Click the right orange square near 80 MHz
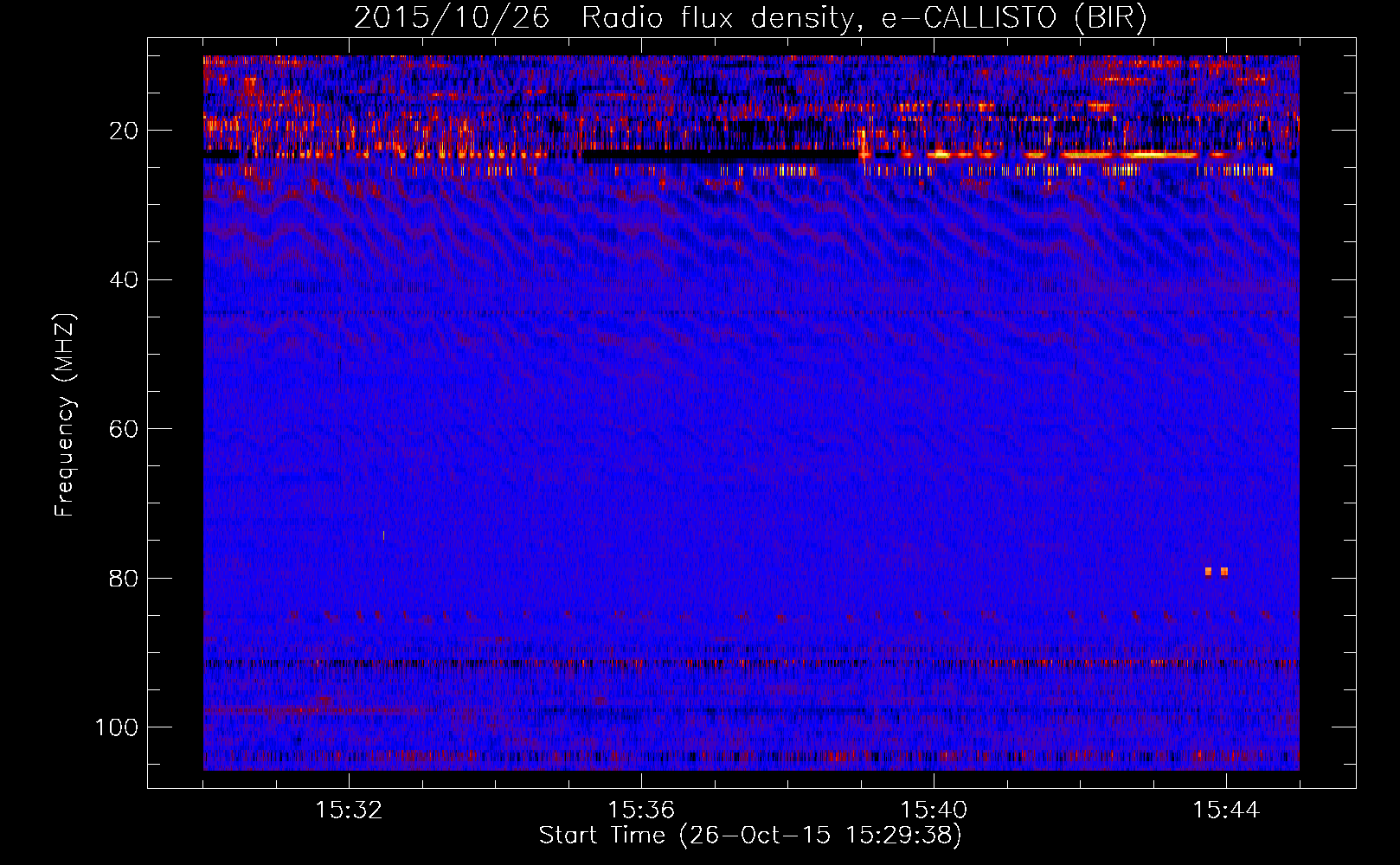1400x865 pixels. [1223, 571]
